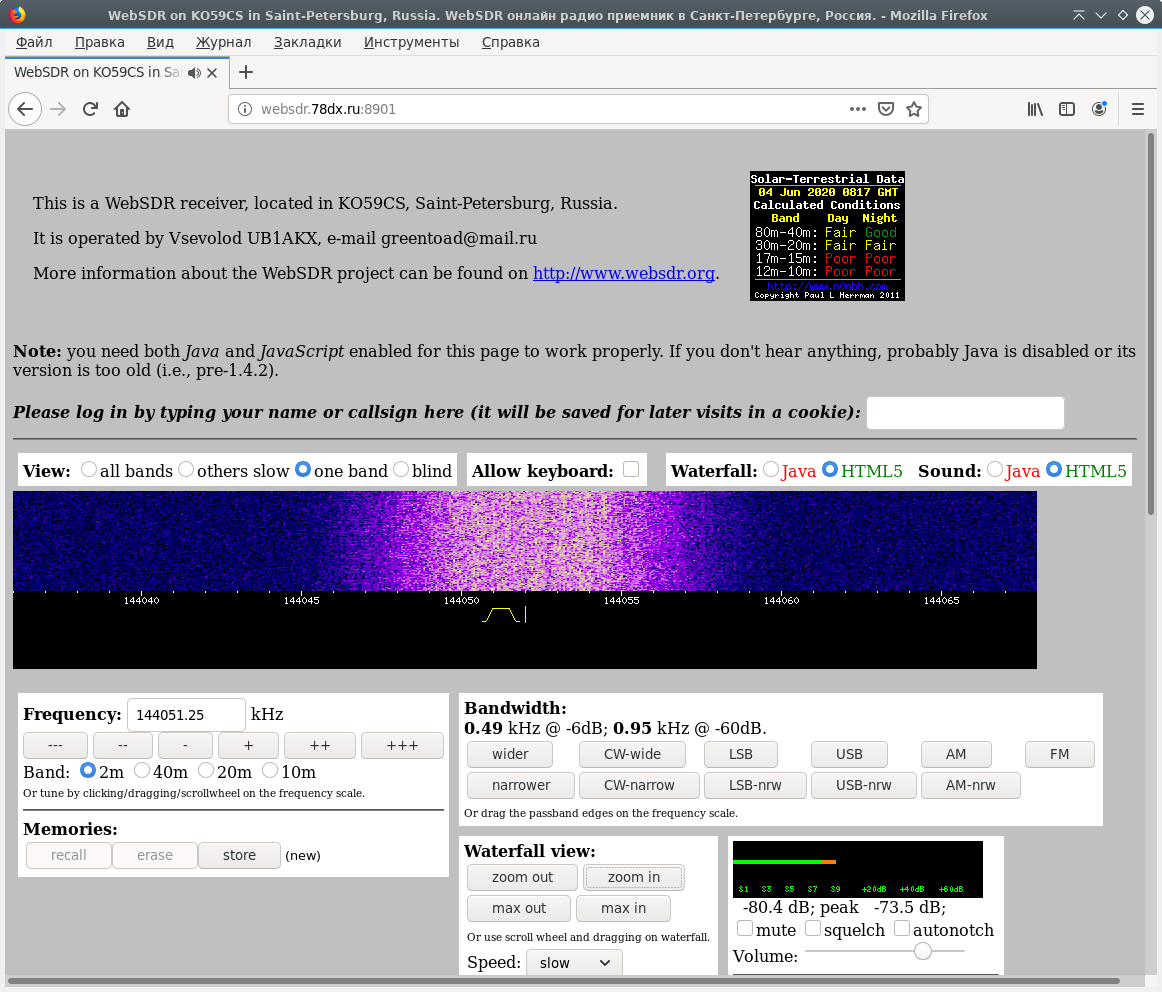Enable the Allow keyboard checkbox
1162x992 pixels.
coord(631,469)
